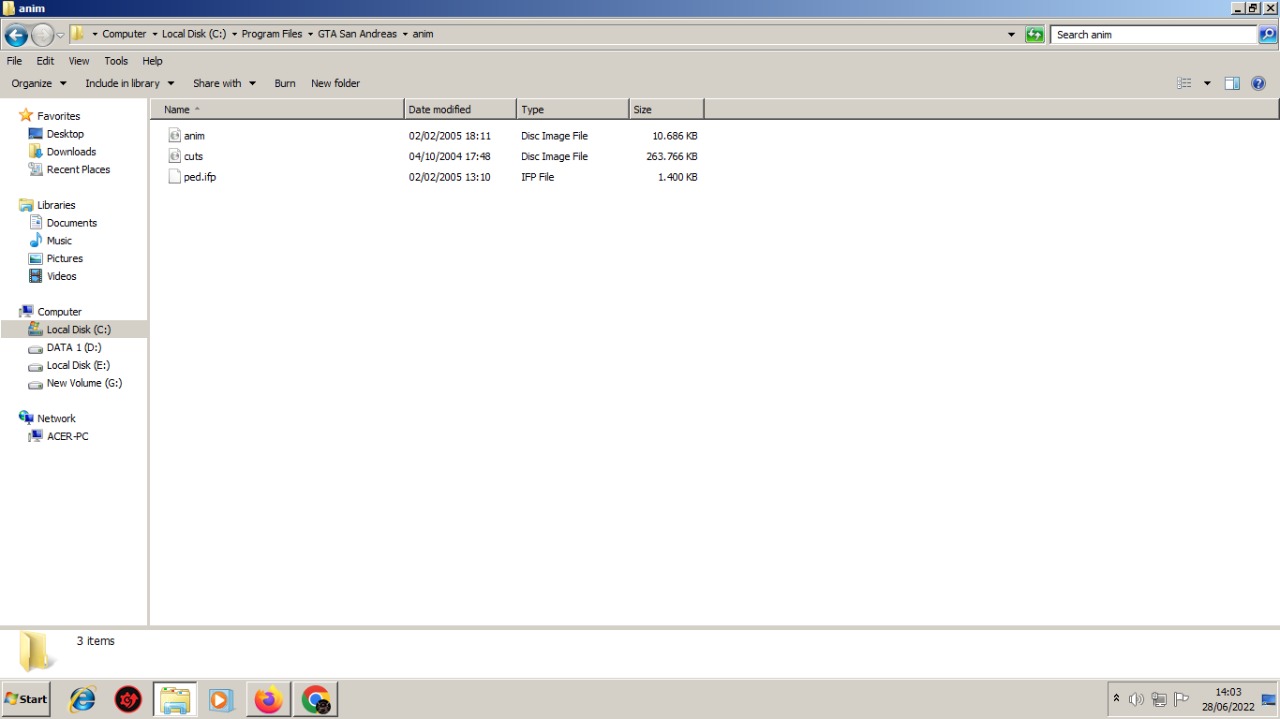Click the blue Help question icon
This screenshot has width=1280, height=719.
(x=1258, y=84)
